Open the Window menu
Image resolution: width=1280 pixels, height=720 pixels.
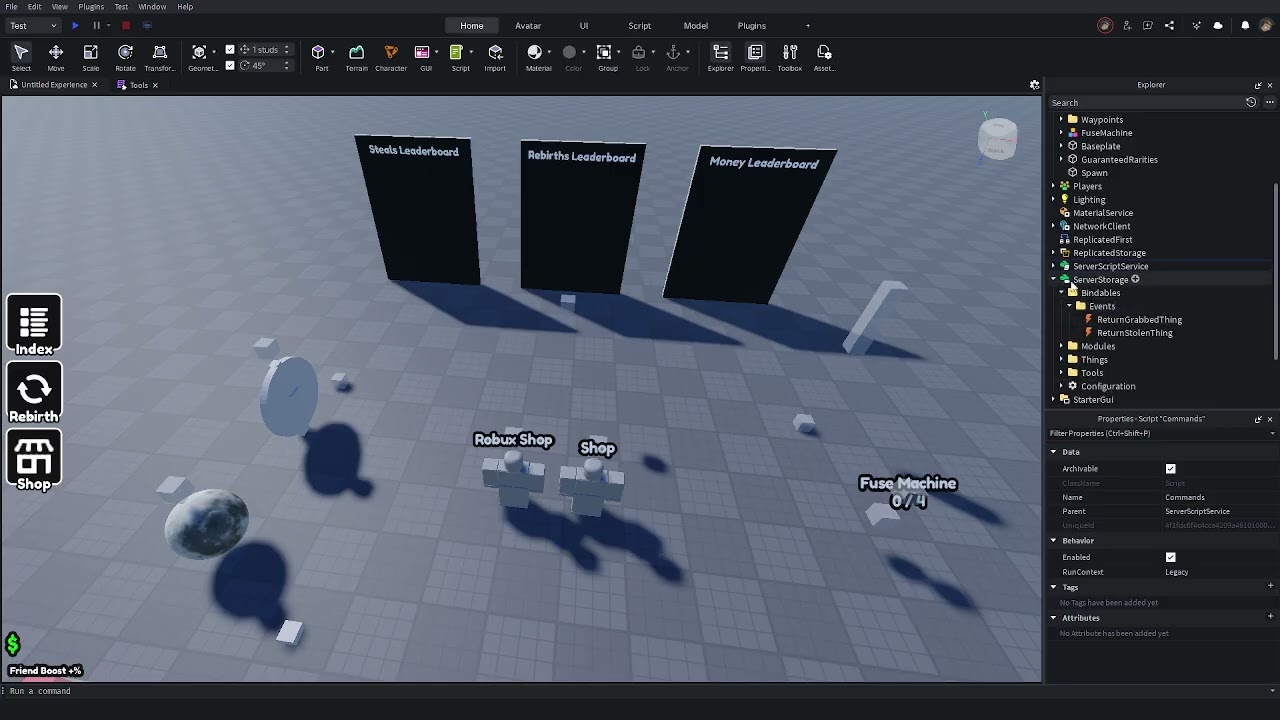pyautogui.click(x=152, y=7)
